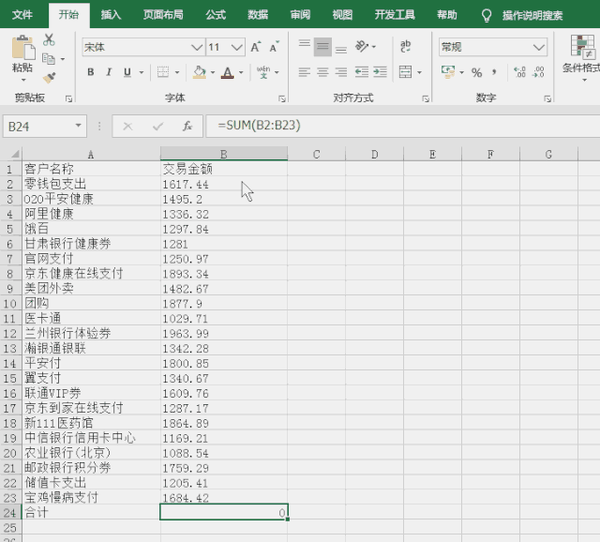Open the font name 宋体 dropdown
The height and width of the screenshot is (542, 600).
point(197,47)
